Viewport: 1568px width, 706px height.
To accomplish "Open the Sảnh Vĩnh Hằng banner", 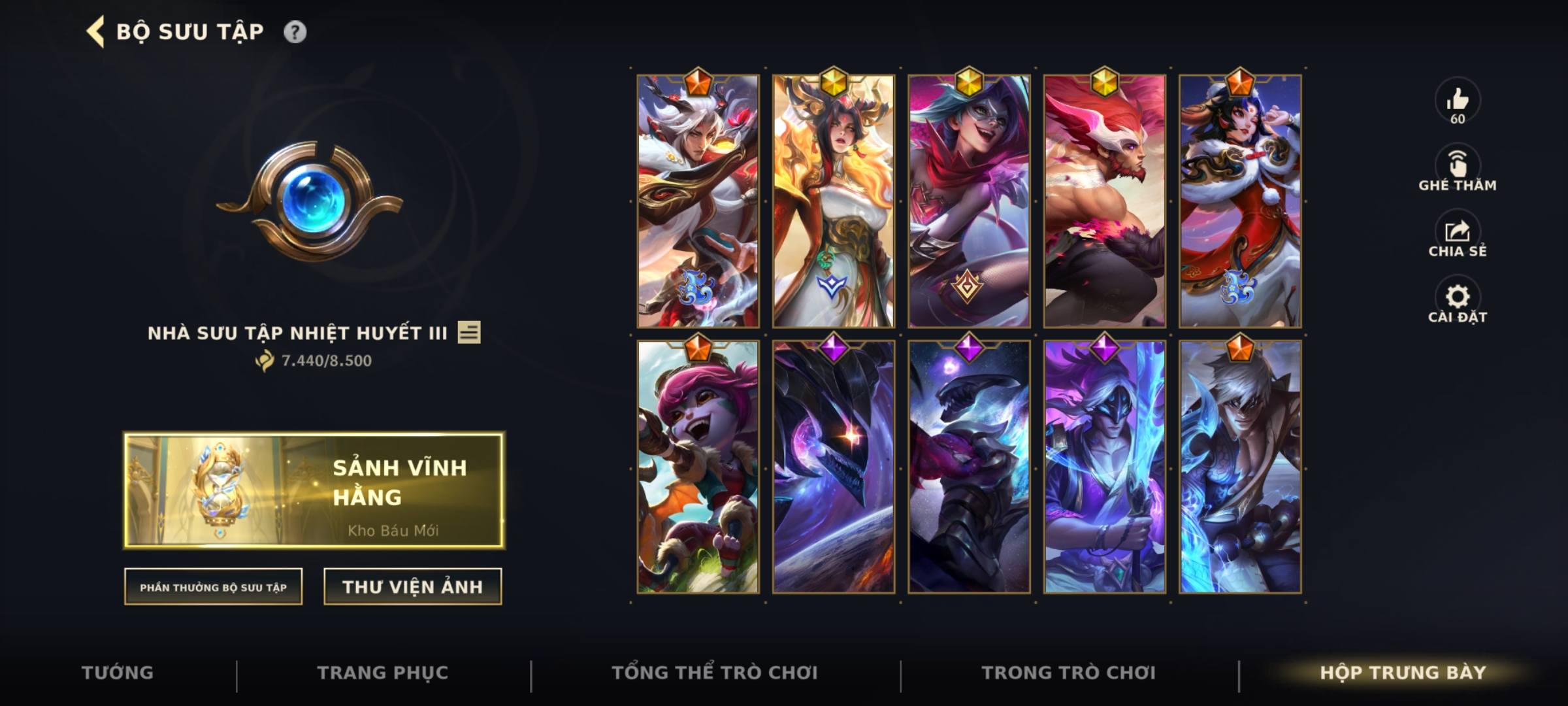I will point(314,490).
